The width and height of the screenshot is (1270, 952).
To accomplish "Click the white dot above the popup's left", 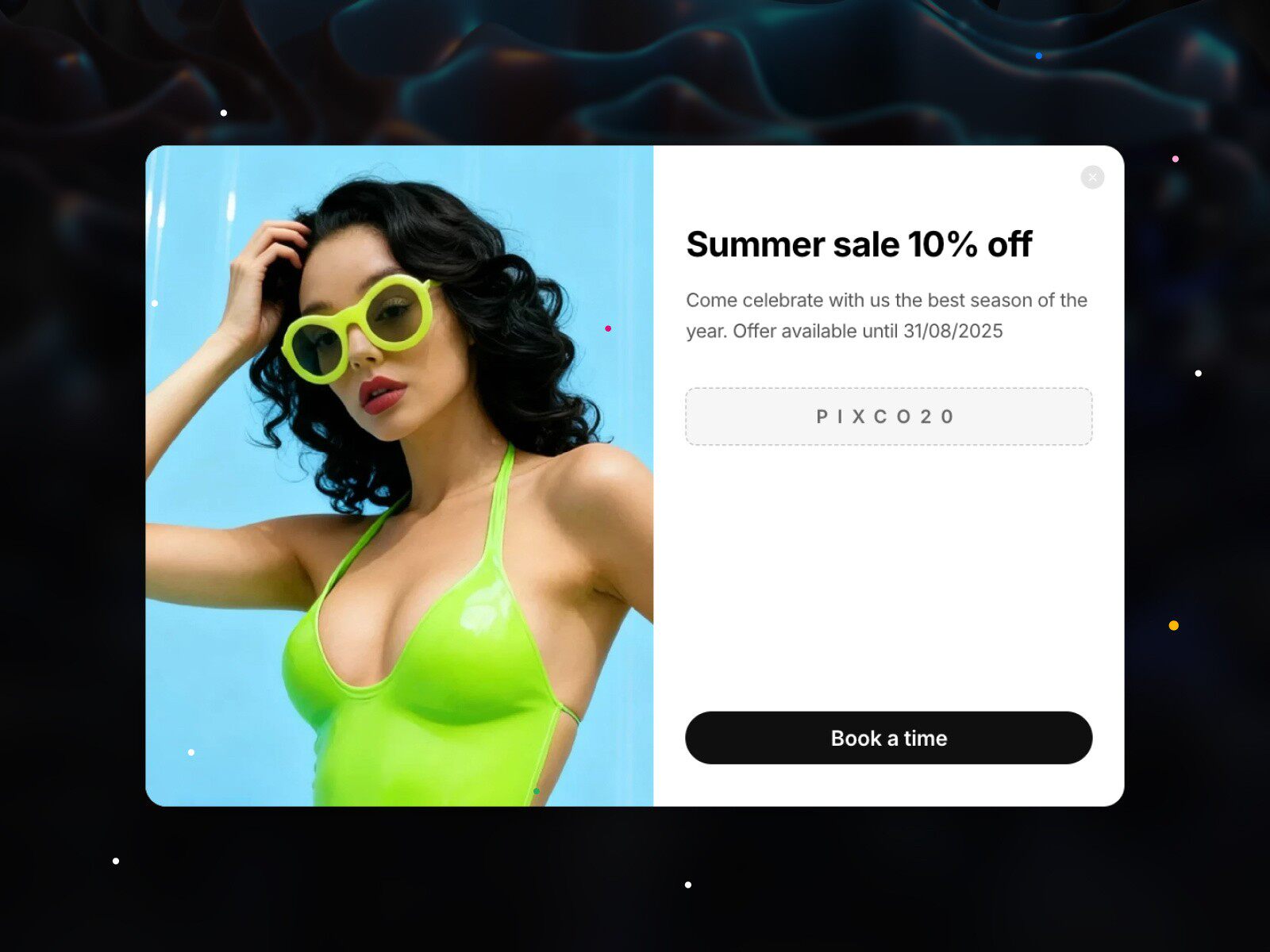I will pos(224,113).
